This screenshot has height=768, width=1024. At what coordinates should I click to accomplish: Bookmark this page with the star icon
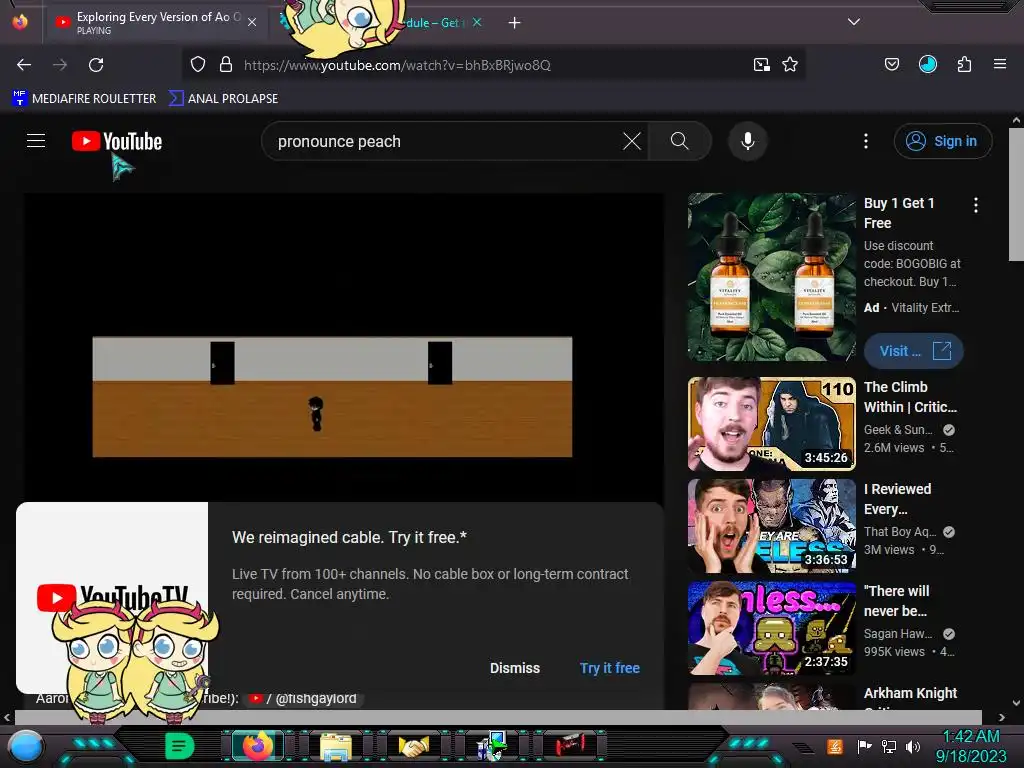click(x=790, y=65)
